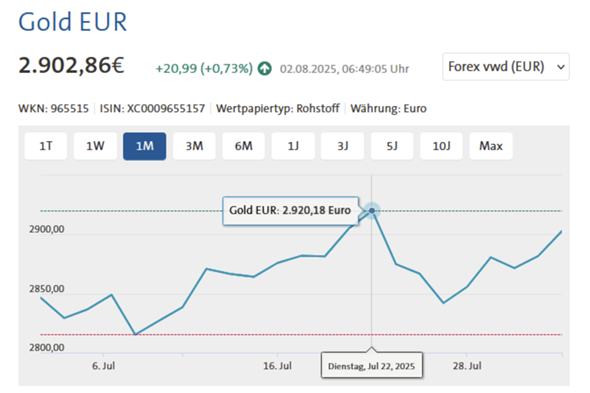Pick the 10J chart period
This screenshot has height=393, width=590.
[x=441, y=146]
